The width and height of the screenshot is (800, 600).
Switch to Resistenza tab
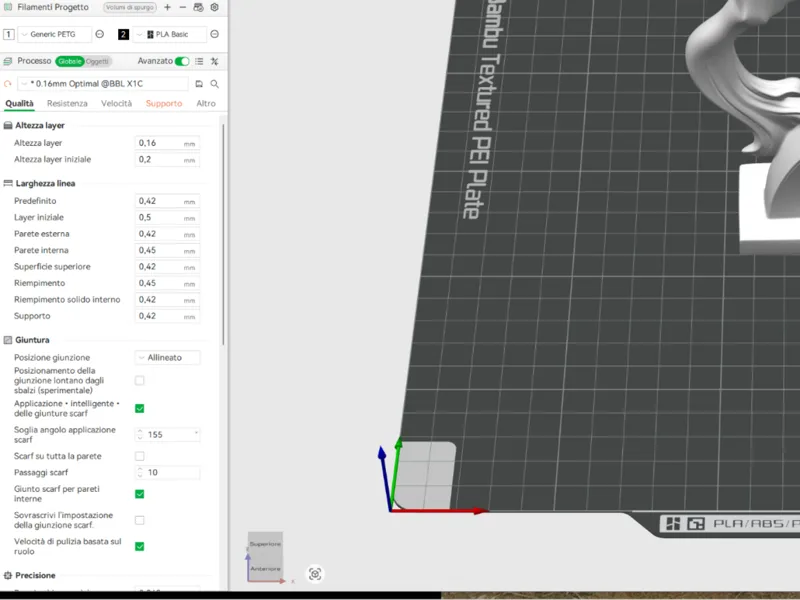pos(67,103)
